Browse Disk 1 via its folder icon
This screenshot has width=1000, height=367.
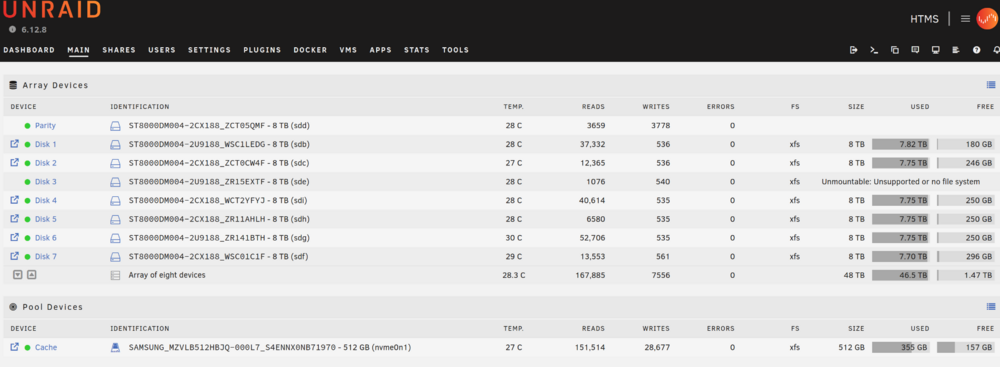pyautogui.click(x=15, y=144)
